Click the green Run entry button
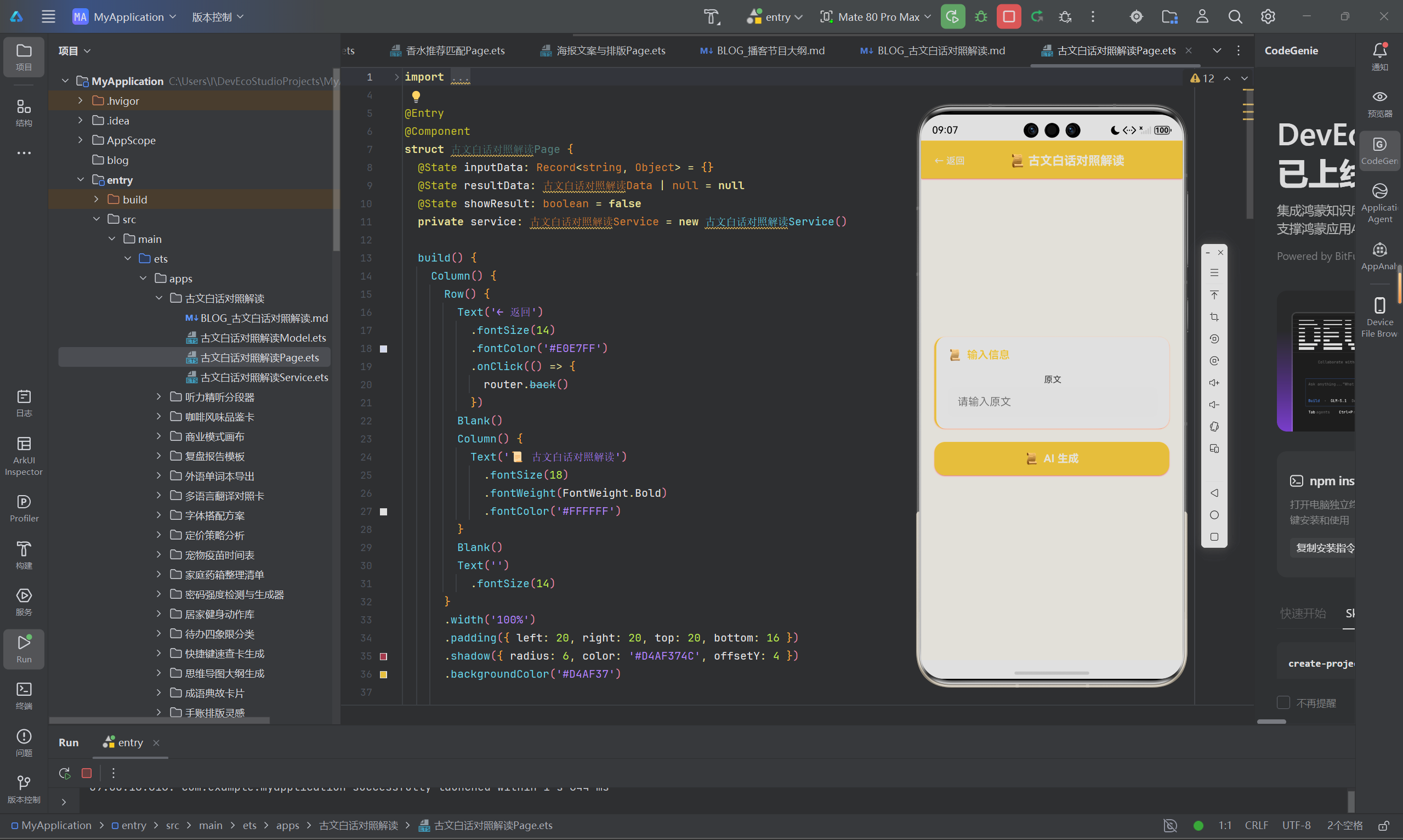The width and height of the screenshot is (1403, 840). click(952, 16)
